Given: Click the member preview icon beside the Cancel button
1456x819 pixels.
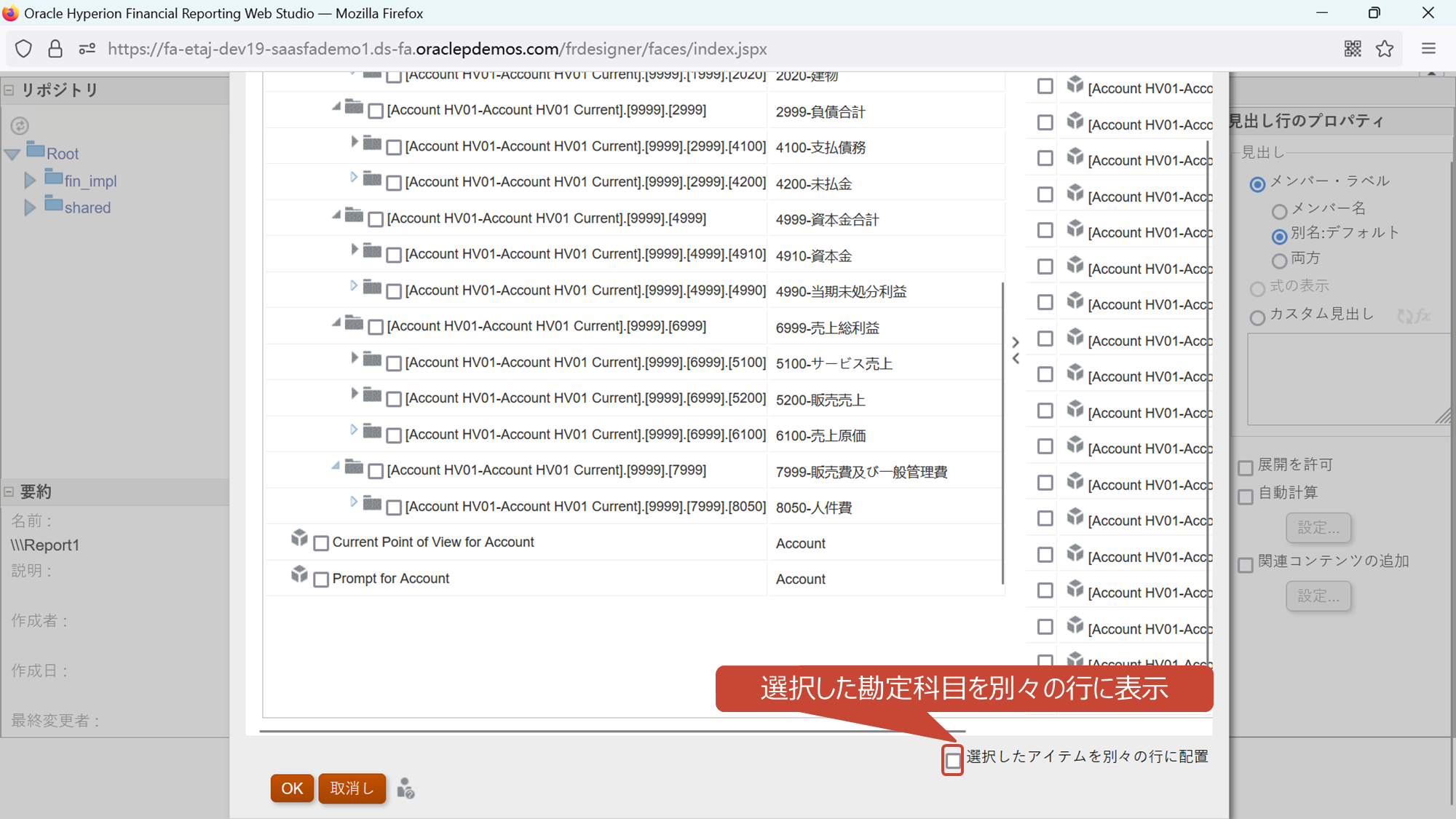Looking at the screenshot, I should click(405, 788).
